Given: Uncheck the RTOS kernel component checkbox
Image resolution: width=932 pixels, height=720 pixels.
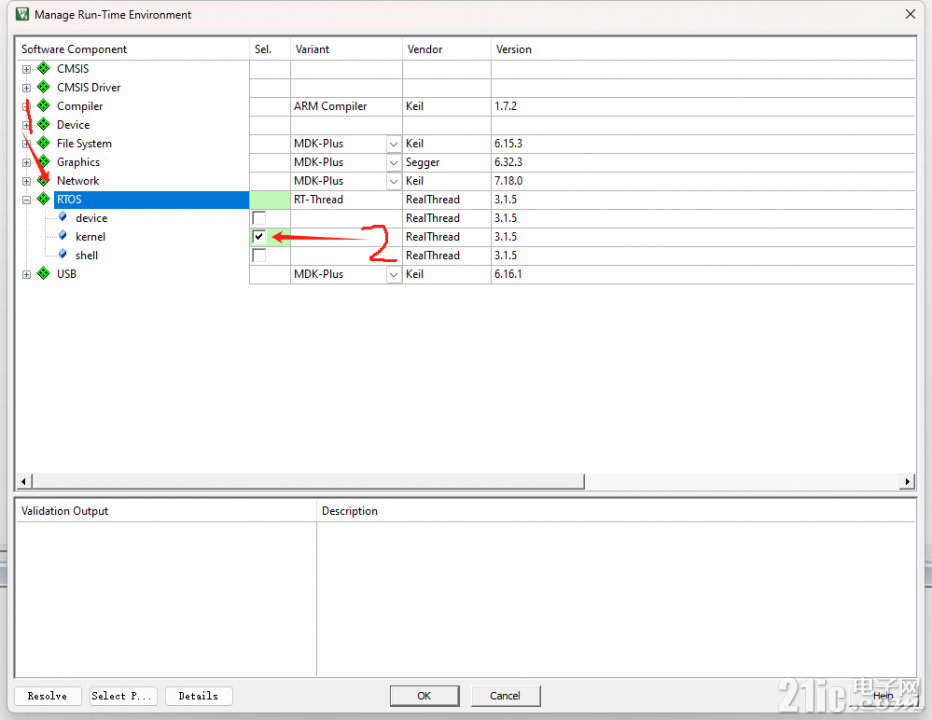Looking at the screenshot, I should click(x=259, y=237).
